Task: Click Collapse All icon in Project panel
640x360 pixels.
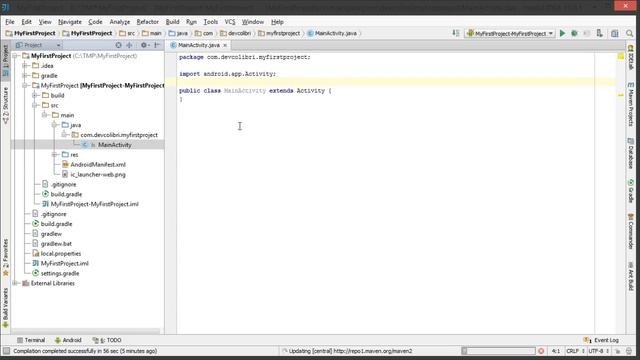Action: 129,45
